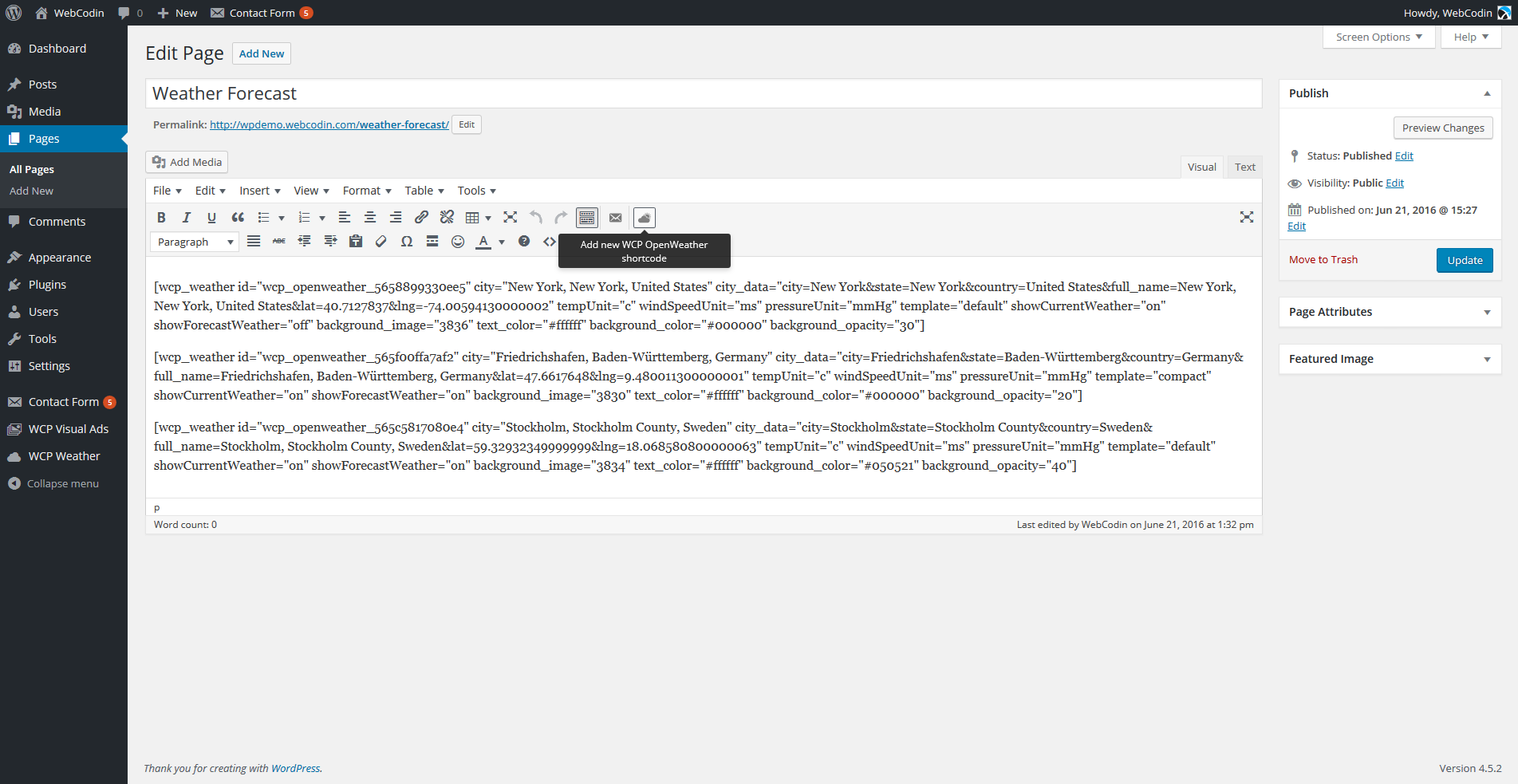Justify the paragraph text

tap(254, 242)
